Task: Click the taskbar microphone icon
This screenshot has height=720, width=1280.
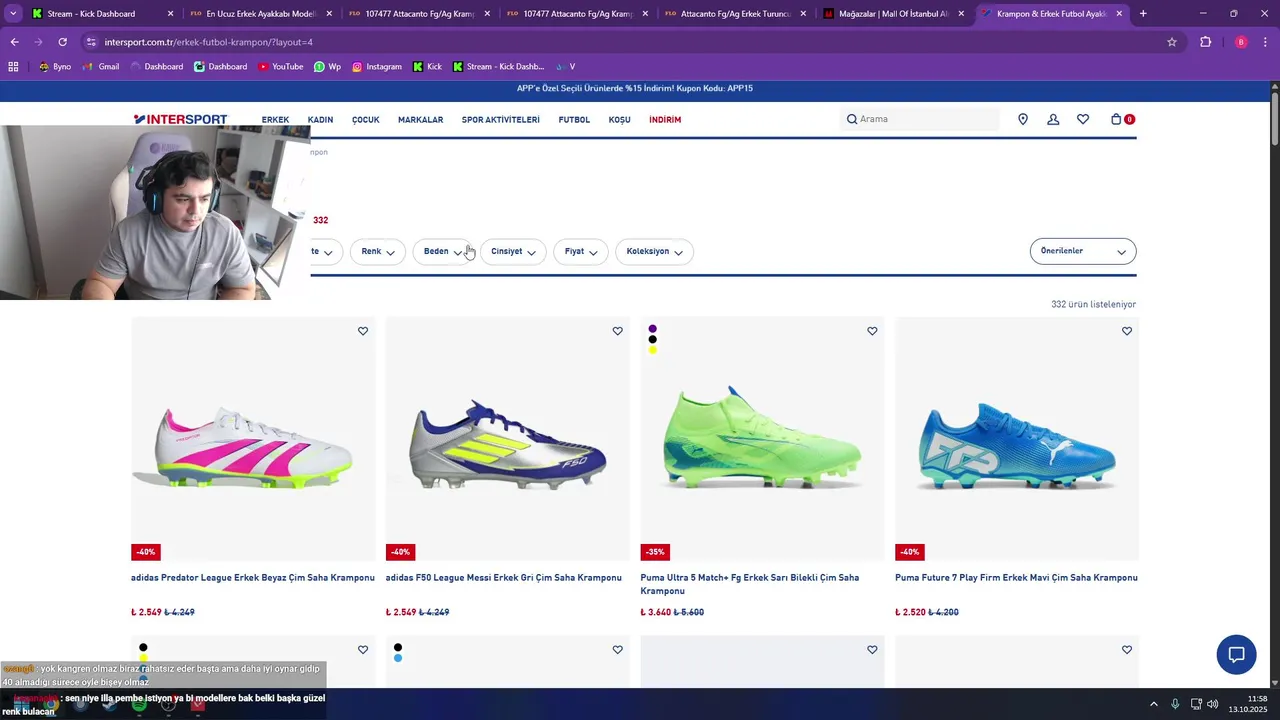Action: 1175,704
